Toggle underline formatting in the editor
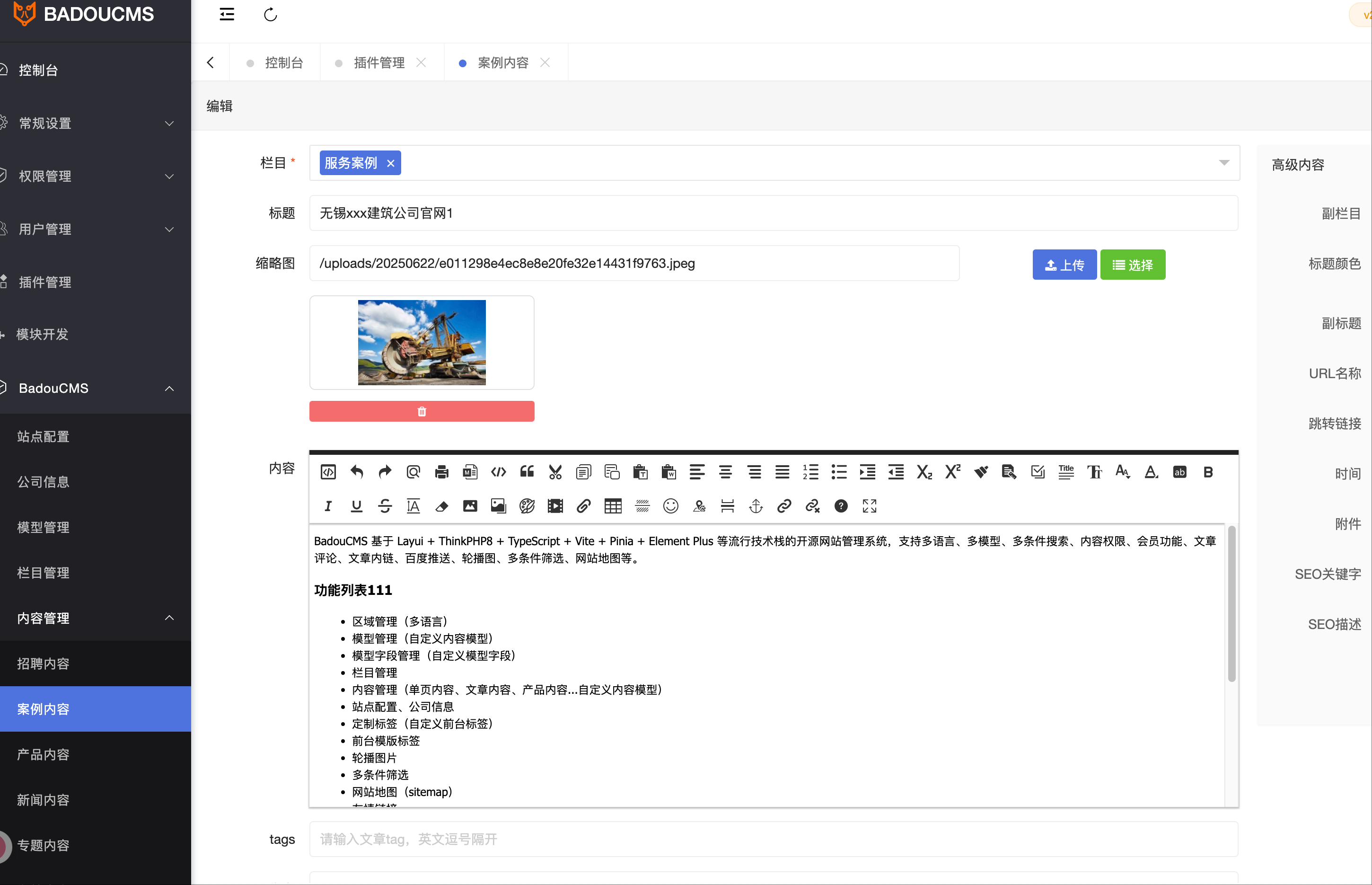This screenshot has height=885, width=1372. [x=357, y=506]
